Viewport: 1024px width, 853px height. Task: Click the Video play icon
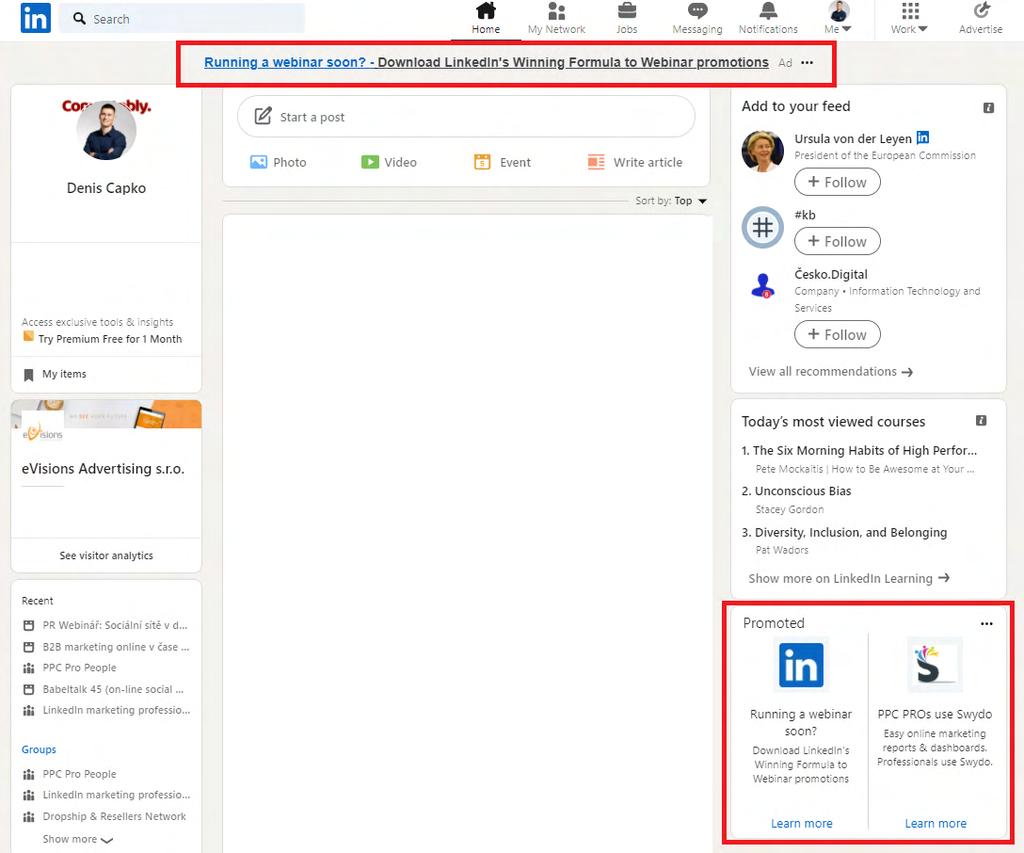click(370, 162)
